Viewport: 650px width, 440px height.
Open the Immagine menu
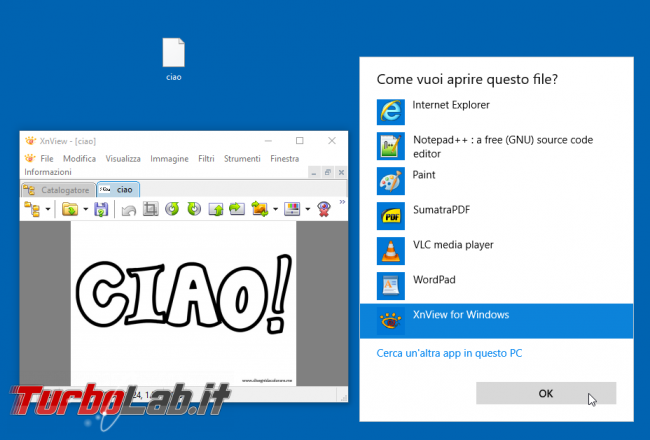coord(169,158)
